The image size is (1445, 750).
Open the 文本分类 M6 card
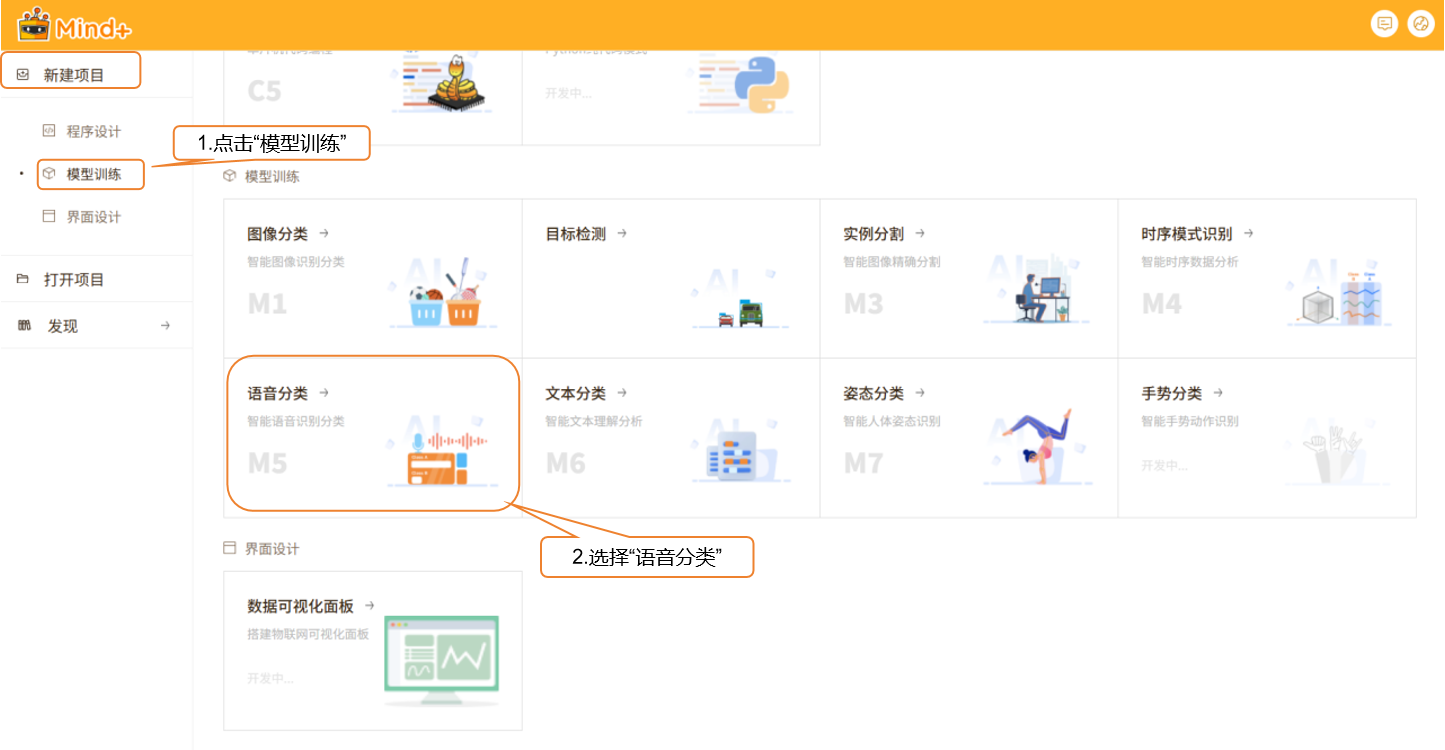670,437
